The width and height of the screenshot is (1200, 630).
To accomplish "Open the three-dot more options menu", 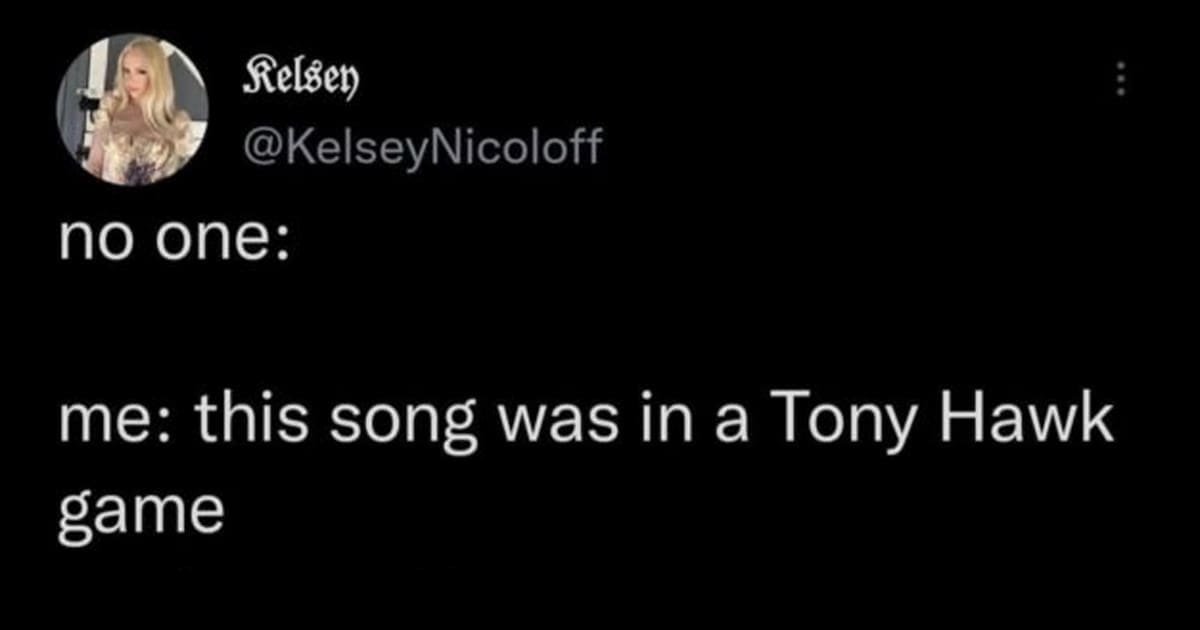I will point(1122,79).
